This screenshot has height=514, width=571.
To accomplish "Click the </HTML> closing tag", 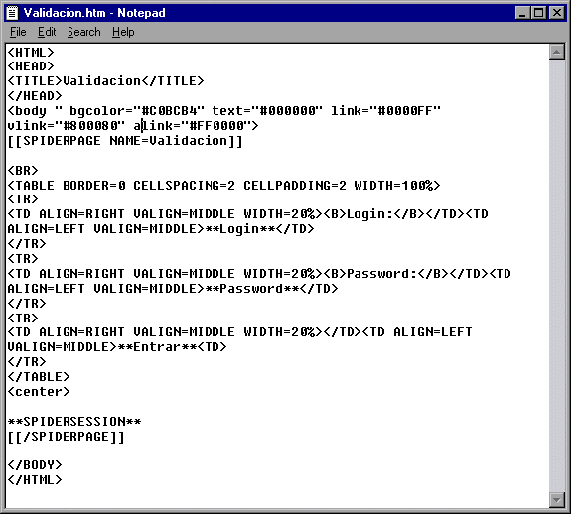I will (35, 480).
